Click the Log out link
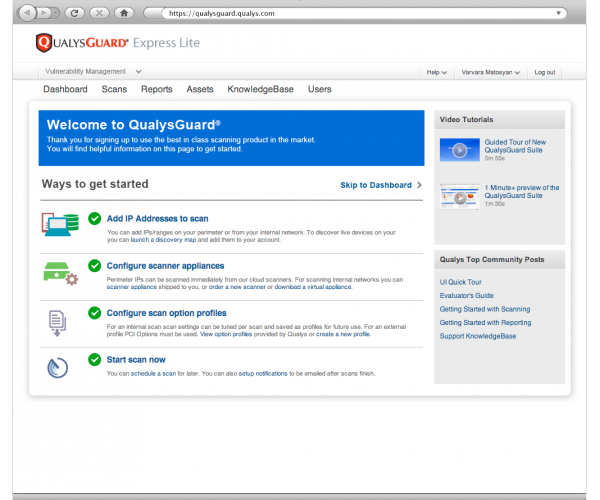 point(545,72)
